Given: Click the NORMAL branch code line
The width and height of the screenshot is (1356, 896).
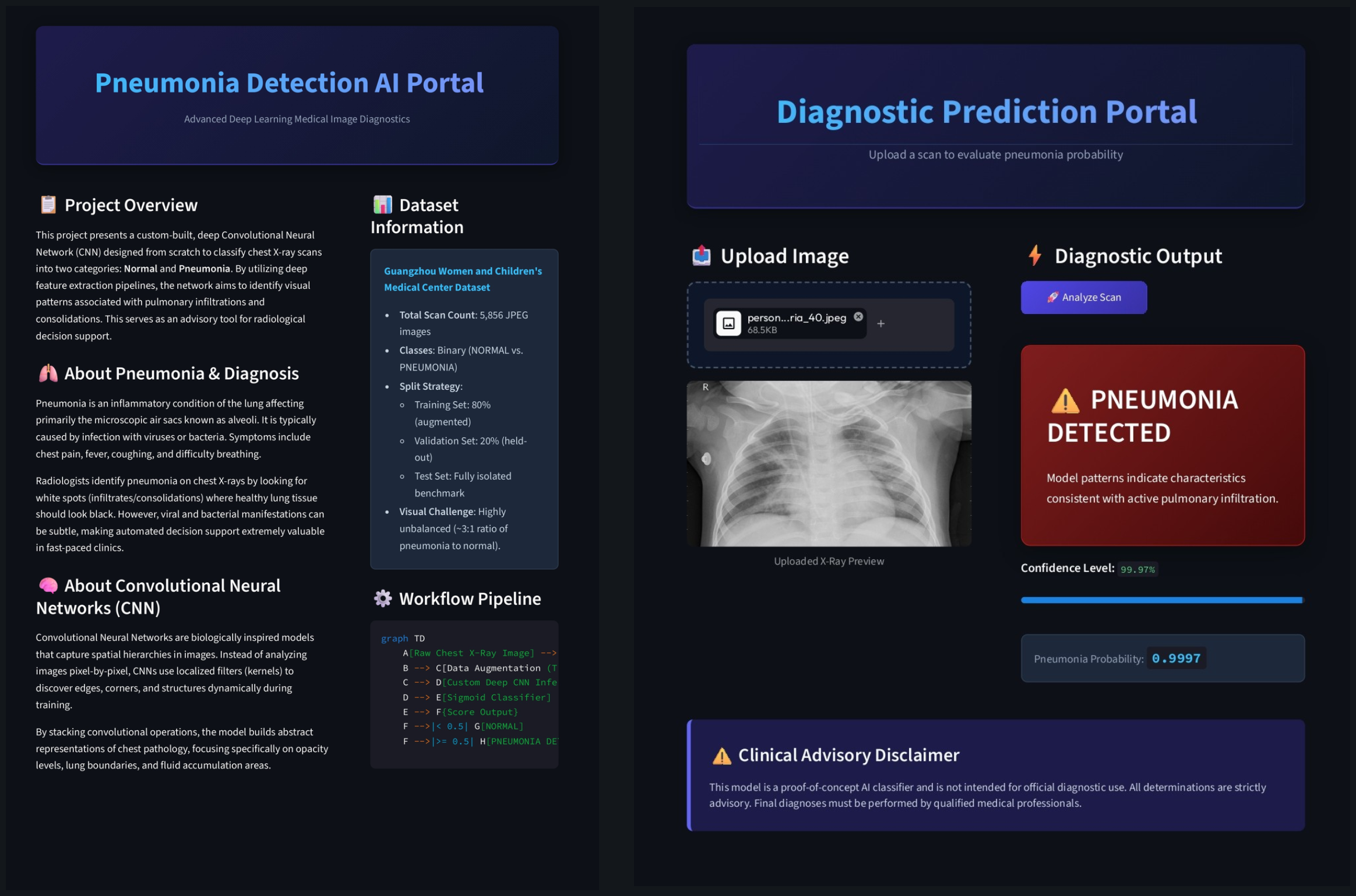Looking at the screenshot, I should pos(463,726).
